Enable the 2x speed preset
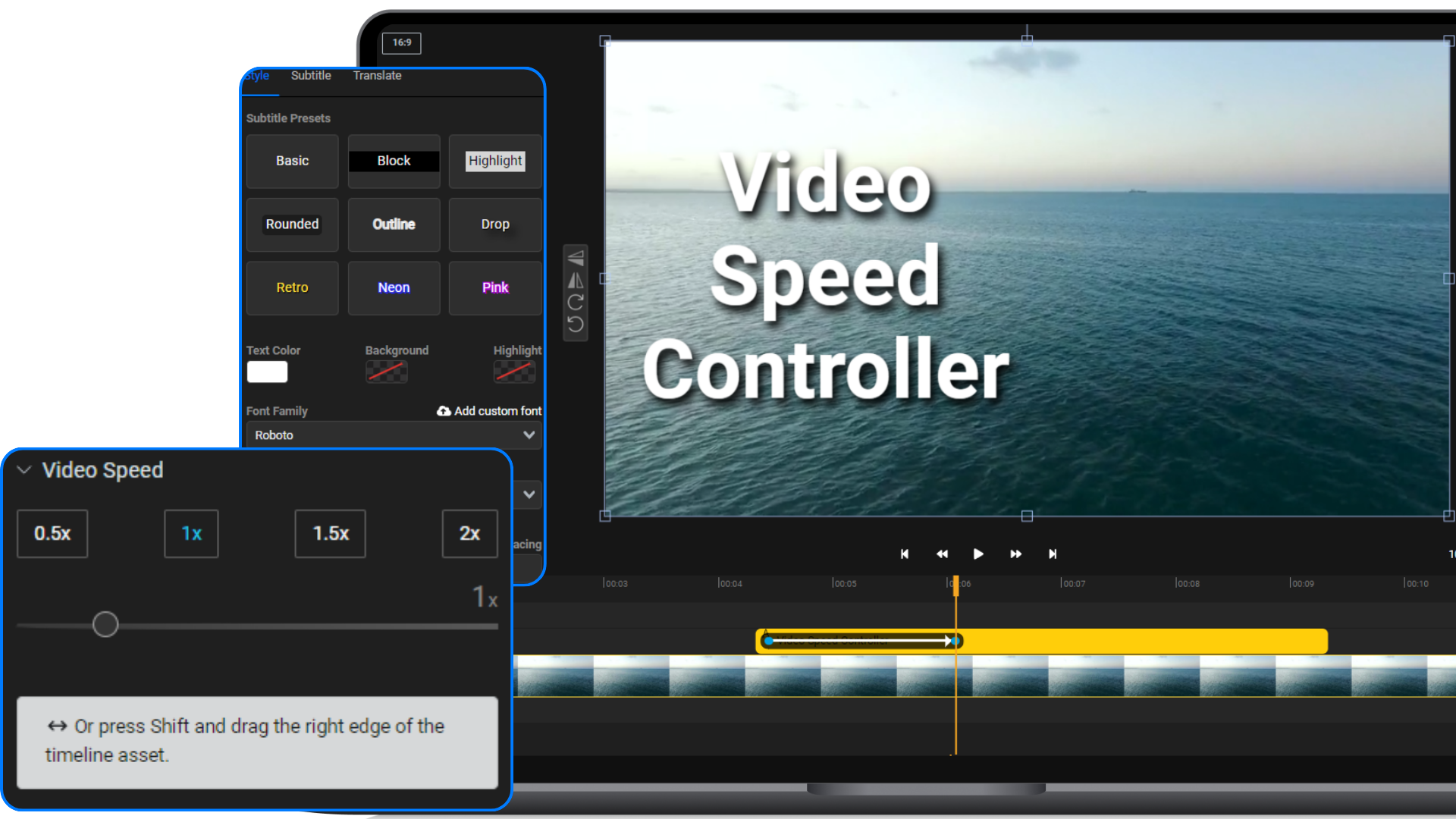 [469, 533]
